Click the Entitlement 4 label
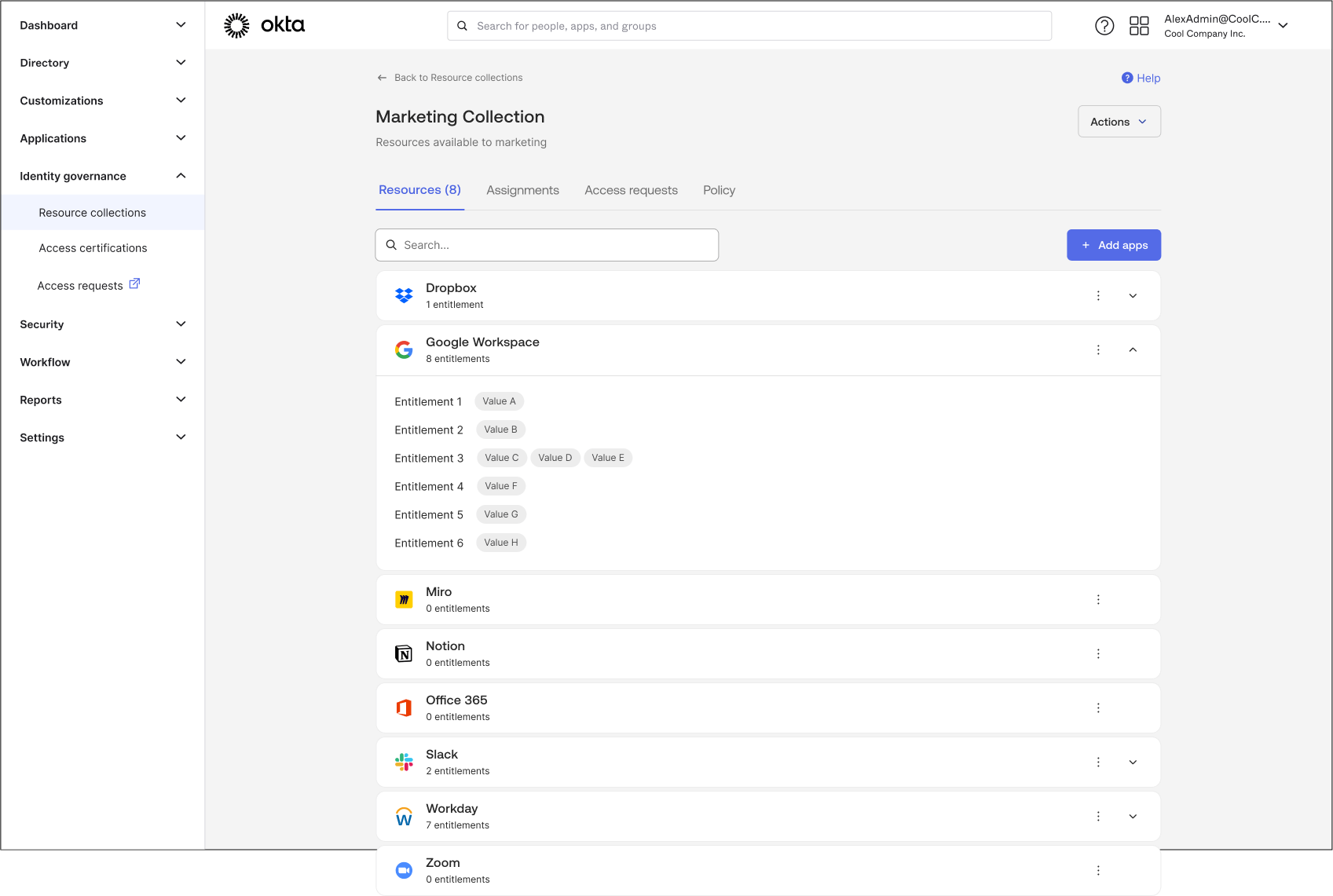This screenshot has width=1333, height=896. coord(429,487)
